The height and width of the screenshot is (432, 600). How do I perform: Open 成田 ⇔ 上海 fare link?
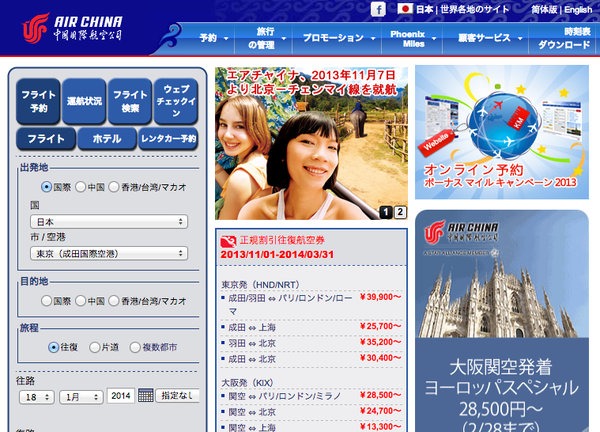(252, 328)
